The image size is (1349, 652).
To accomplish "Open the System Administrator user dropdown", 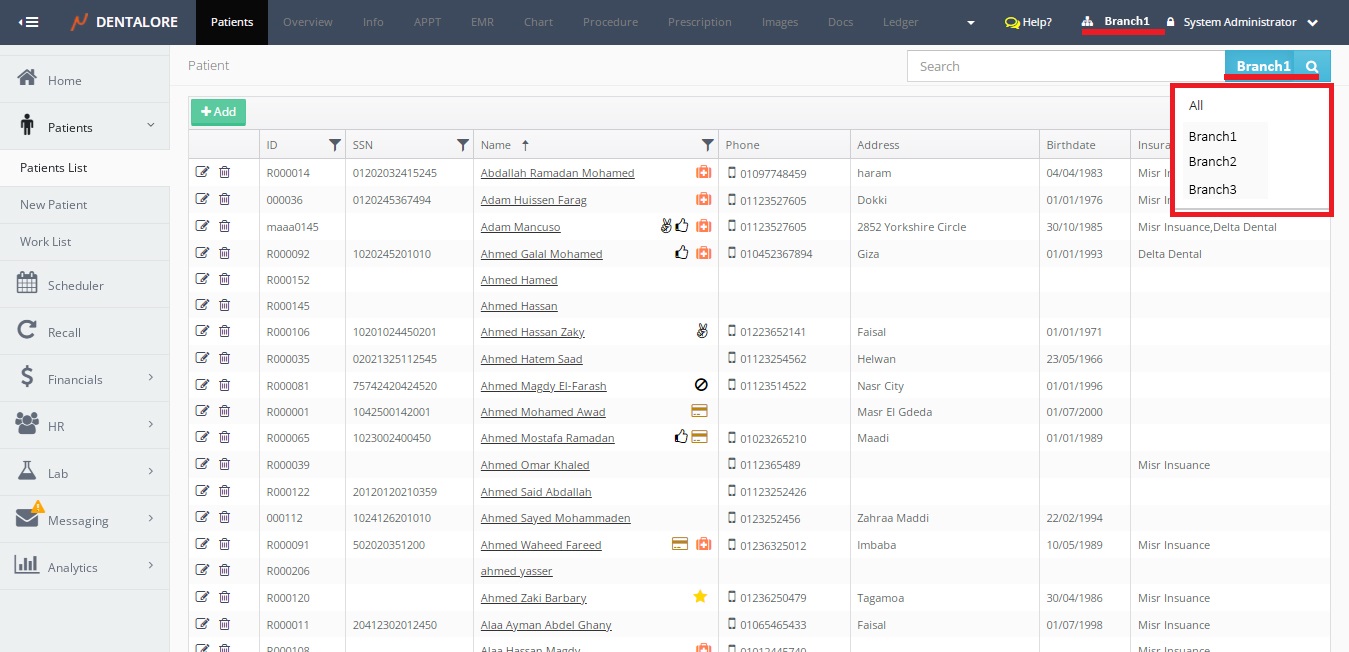I will click(1248, 22).
